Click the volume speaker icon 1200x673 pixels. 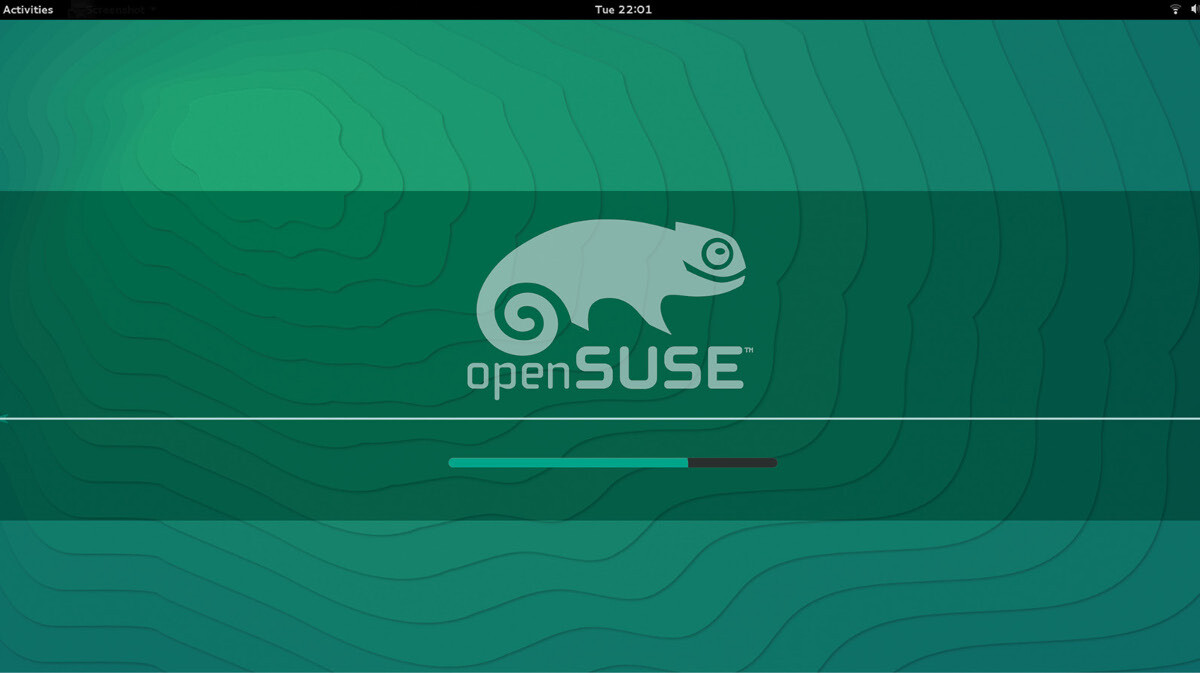point(1194,9)
